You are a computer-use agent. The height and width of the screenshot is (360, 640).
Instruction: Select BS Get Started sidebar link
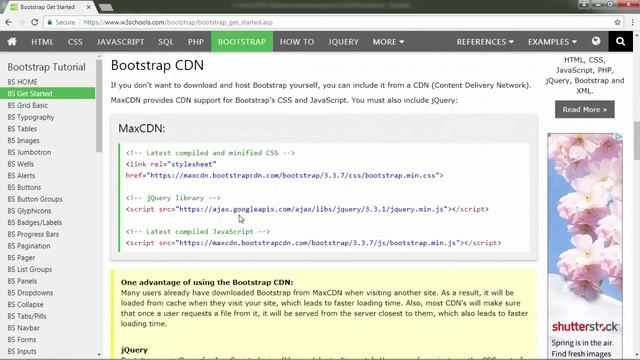tap(47, 93)
